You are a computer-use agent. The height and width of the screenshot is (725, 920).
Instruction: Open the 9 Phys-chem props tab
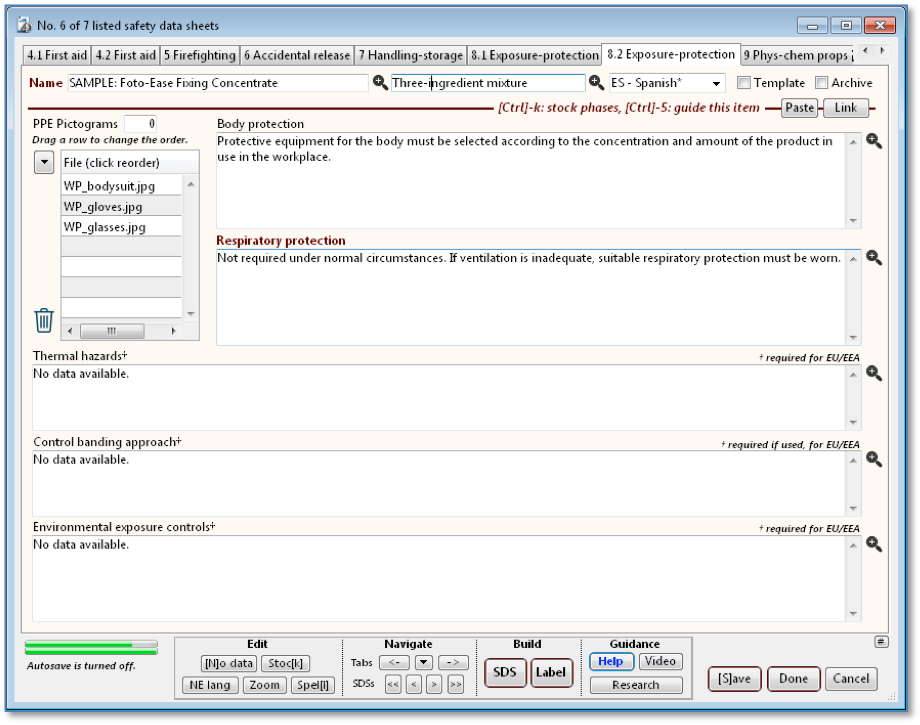coord(799,55)
